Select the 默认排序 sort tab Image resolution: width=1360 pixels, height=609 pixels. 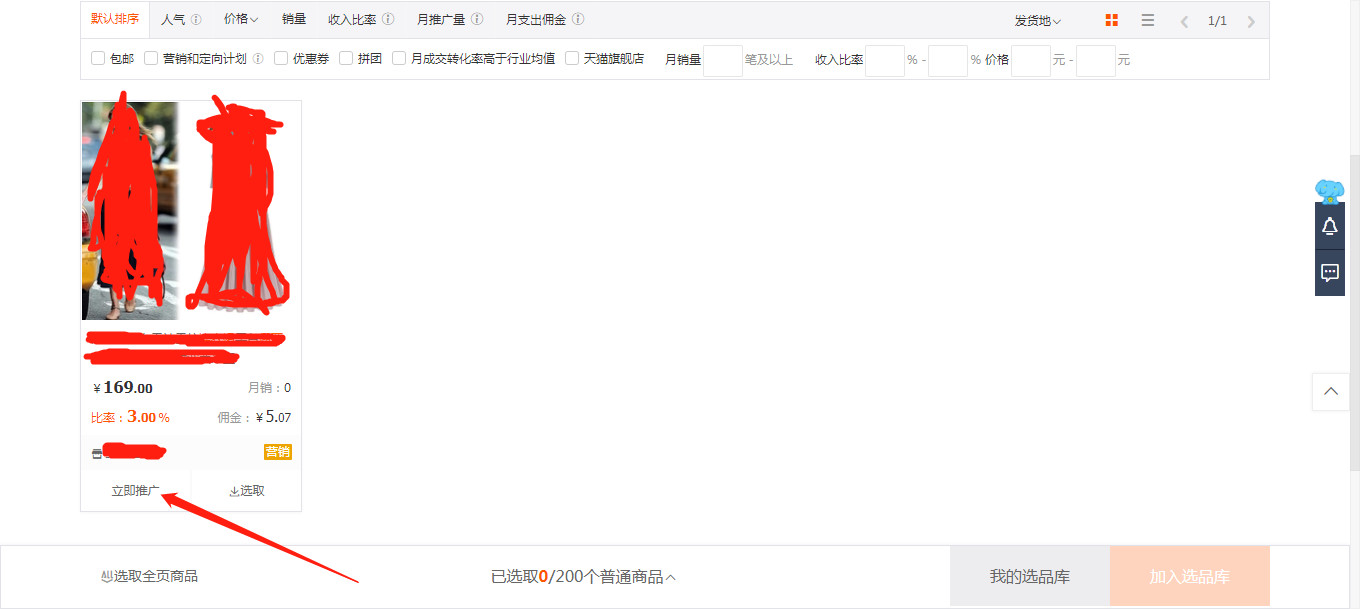point(115,19)
